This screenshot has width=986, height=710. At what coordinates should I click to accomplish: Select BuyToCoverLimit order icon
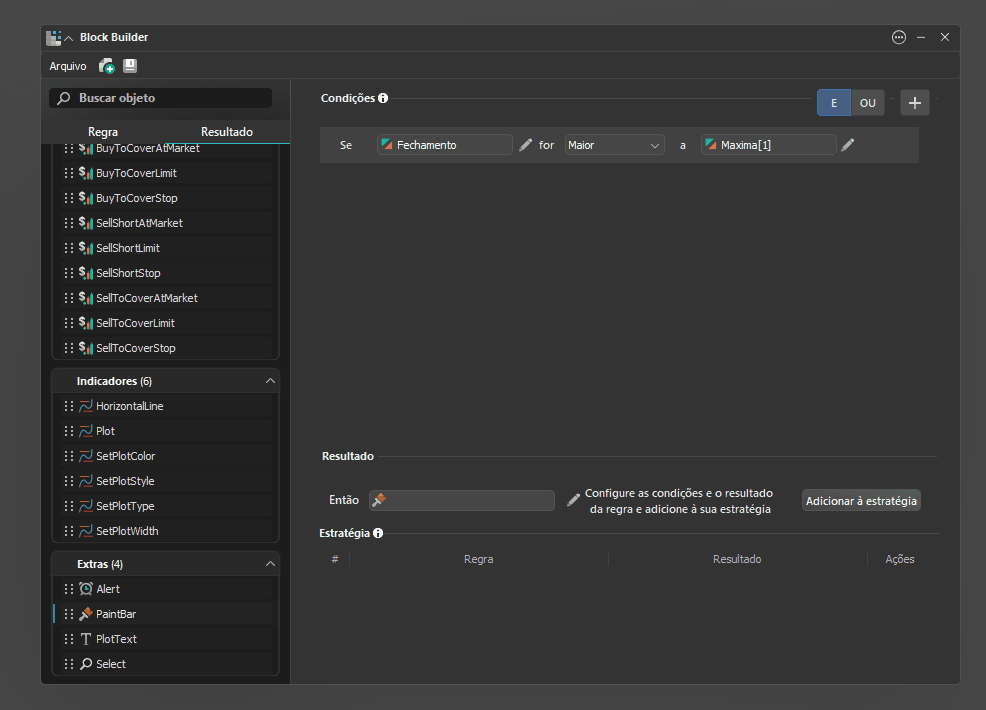(86, 173)
